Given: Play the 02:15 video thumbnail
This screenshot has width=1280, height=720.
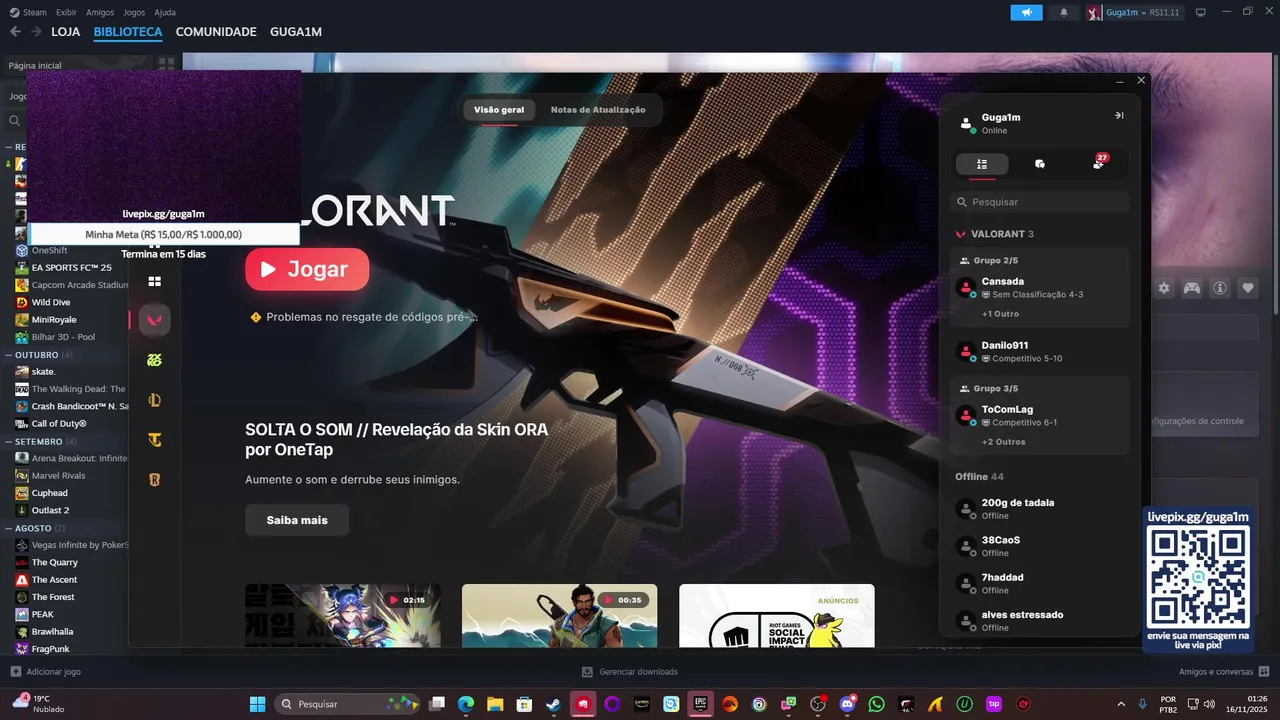Looking at the screenshot, I should 343,615.
